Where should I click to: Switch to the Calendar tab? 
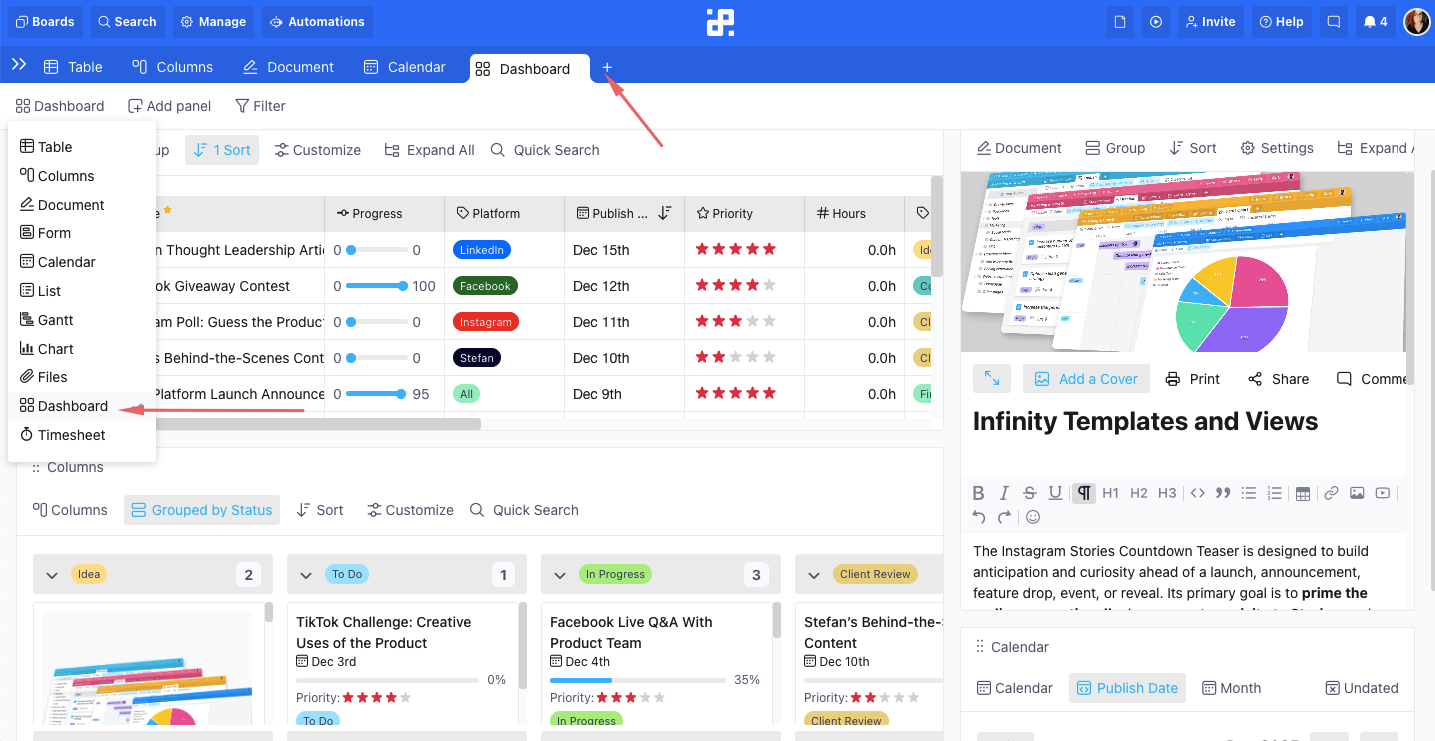405,66
